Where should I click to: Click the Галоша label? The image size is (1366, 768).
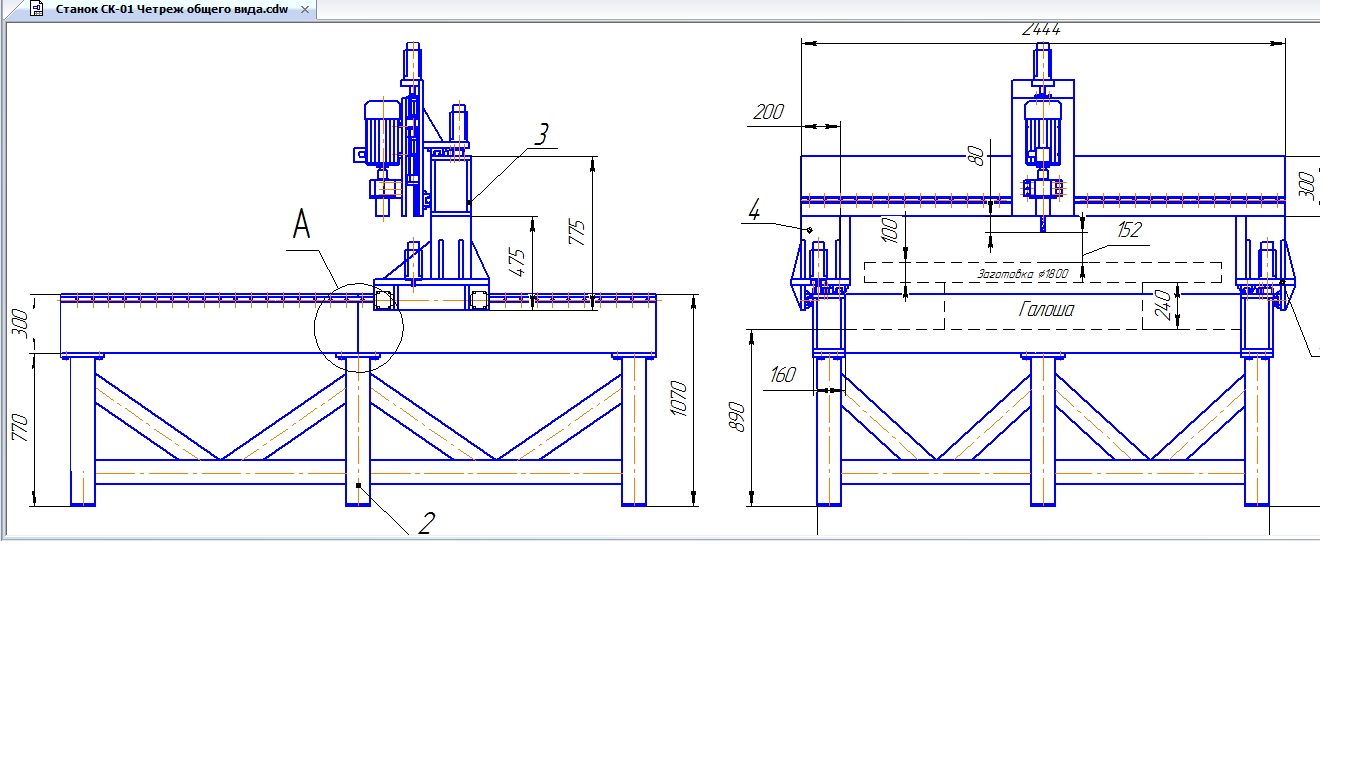click(1046, 310)
